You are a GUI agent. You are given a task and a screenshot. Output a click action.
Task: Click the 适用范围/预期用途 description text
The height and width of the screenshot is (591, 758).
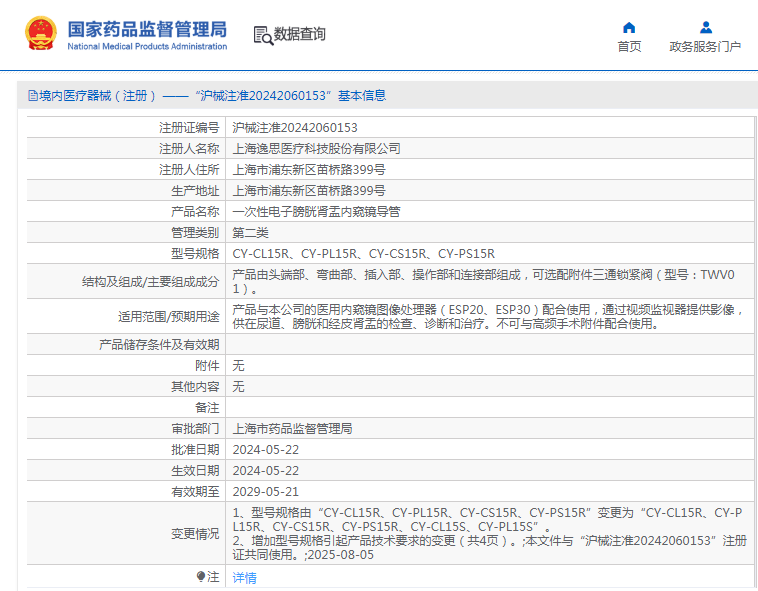click(x=488, y=317)
